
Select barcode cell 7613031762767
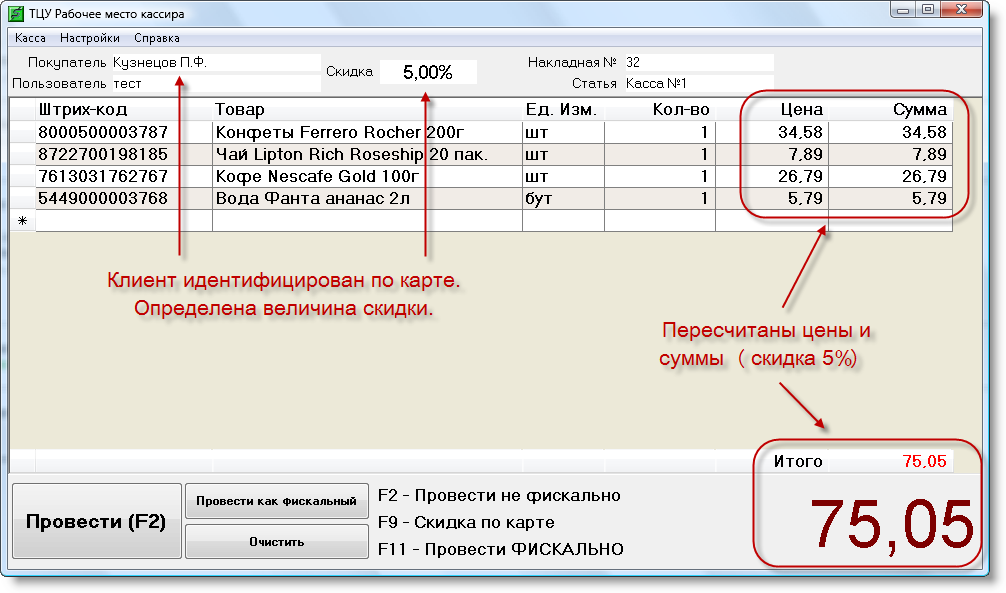(124, 176)
